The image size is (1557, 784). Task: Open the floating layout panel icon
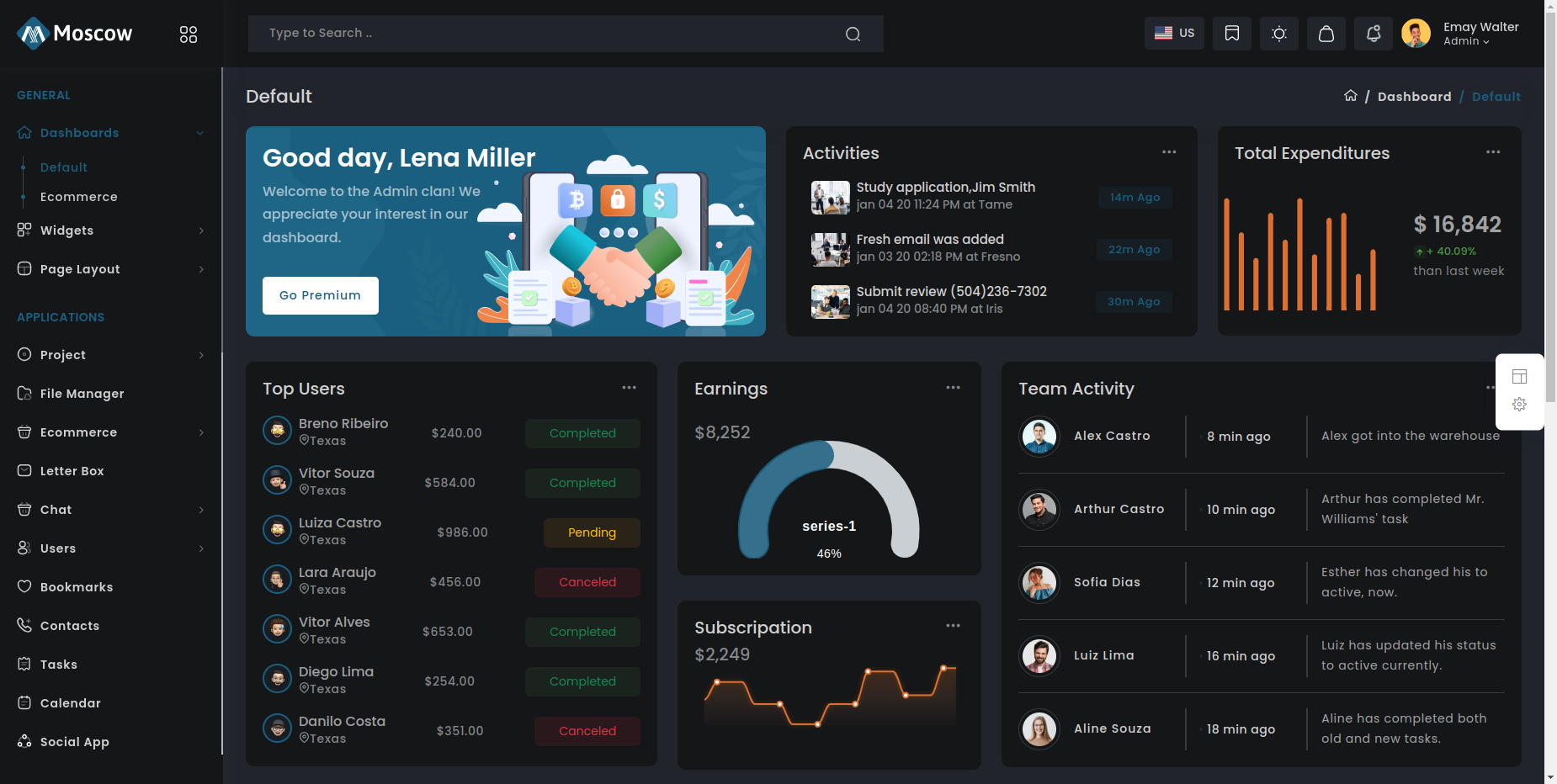(x=1519, y=376)
